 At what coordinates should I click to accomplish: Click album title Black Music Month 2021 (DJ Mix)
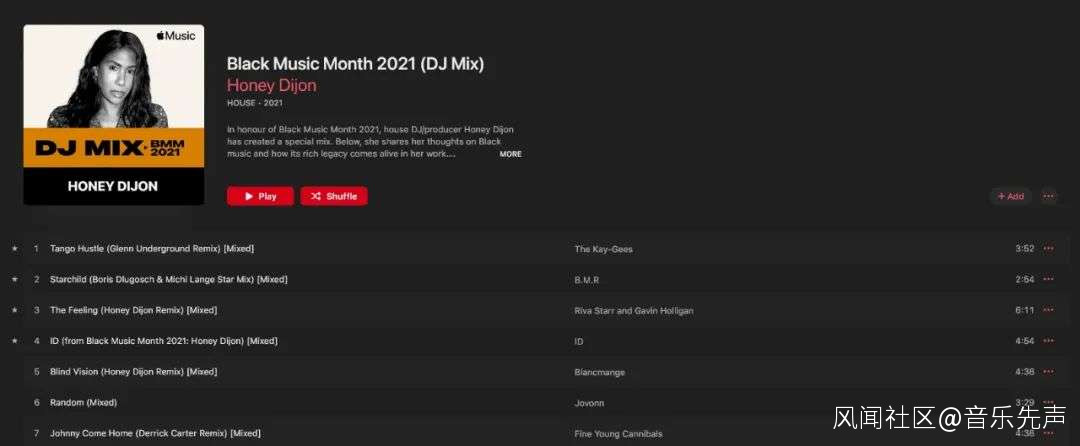click(355, 64)
